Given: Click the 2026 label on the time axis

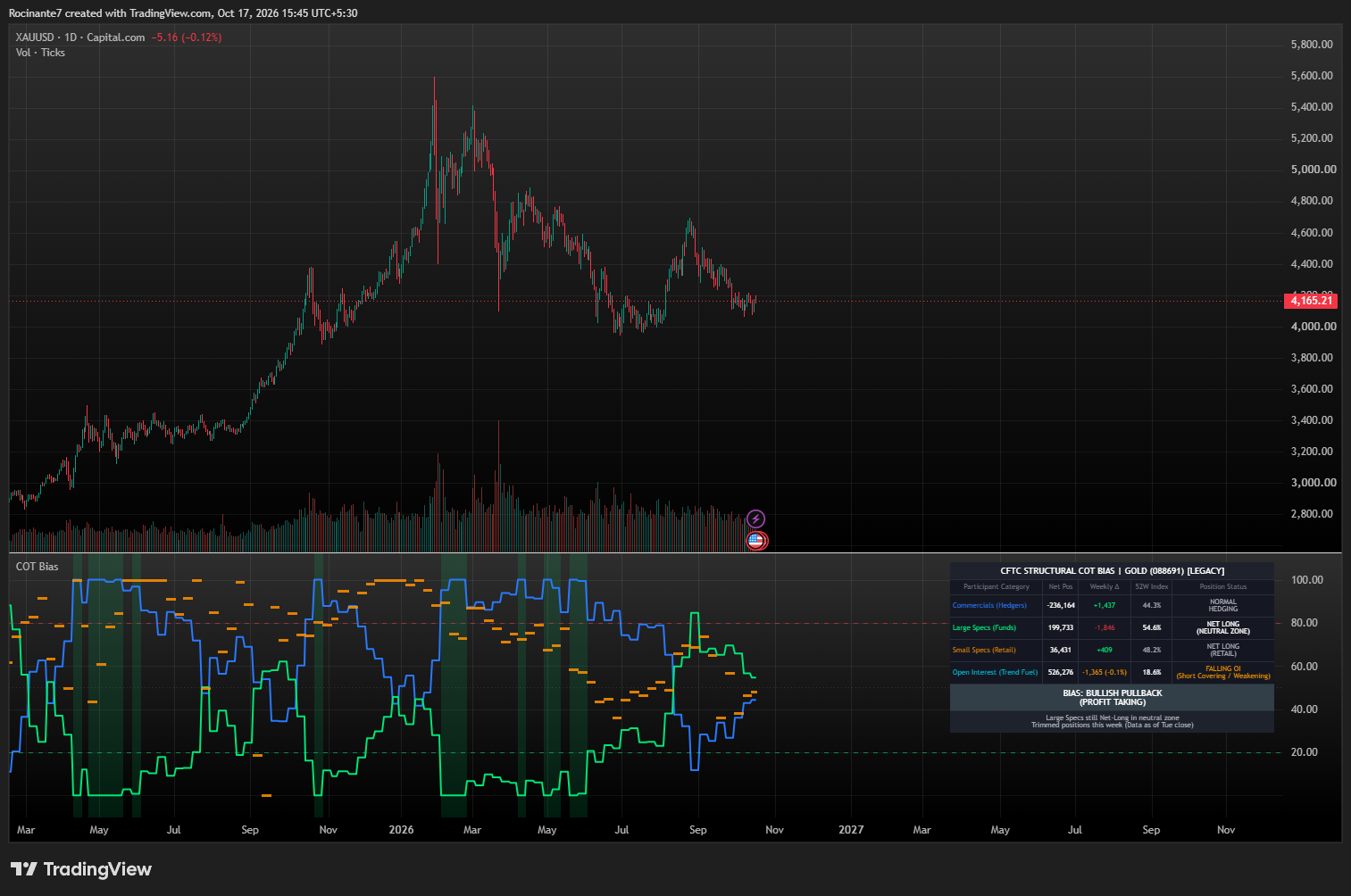Looking at the screenshot, I should [402, 830].
